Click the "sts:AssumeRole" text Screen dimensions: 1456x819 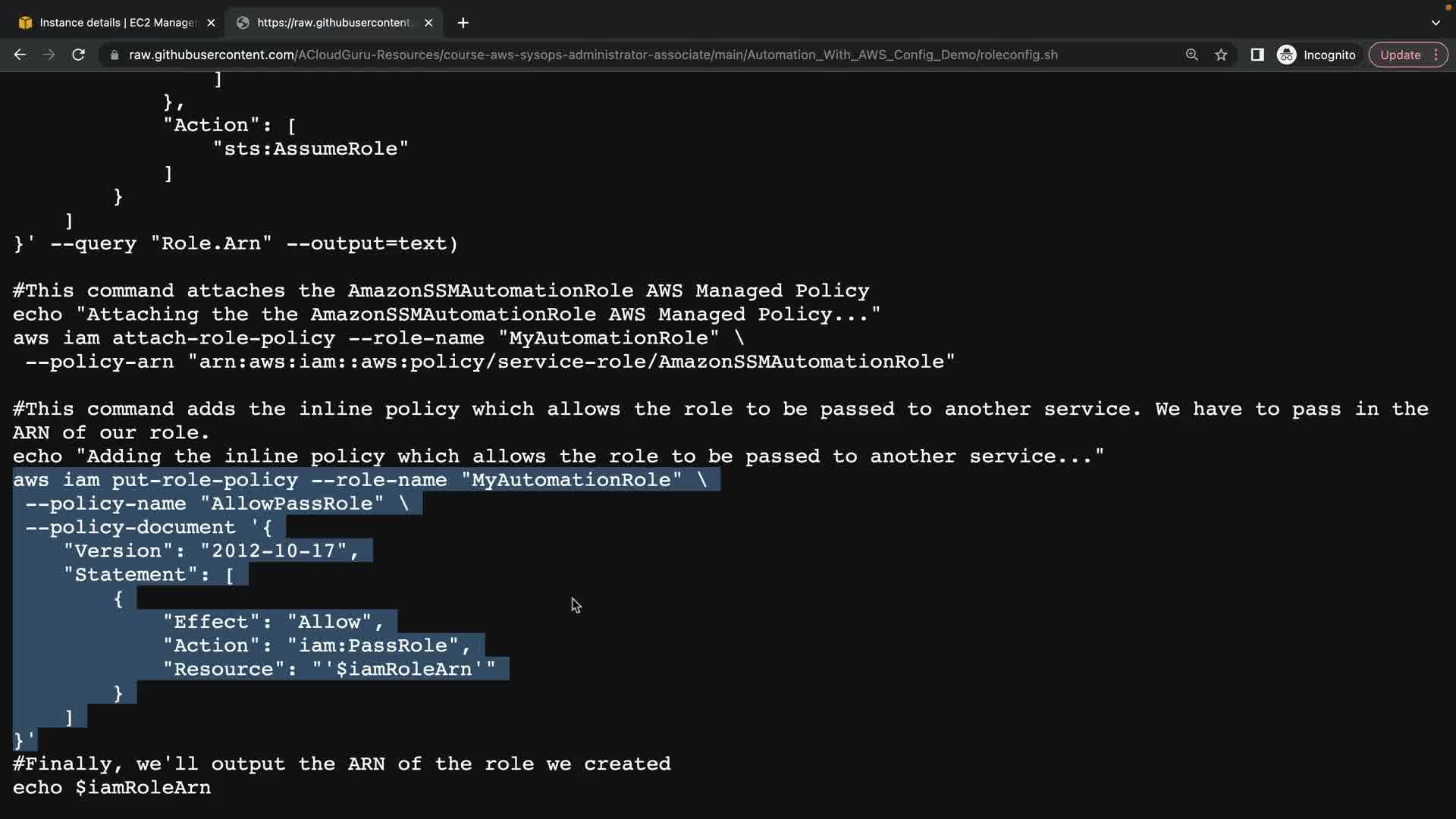tap(310, 149)
